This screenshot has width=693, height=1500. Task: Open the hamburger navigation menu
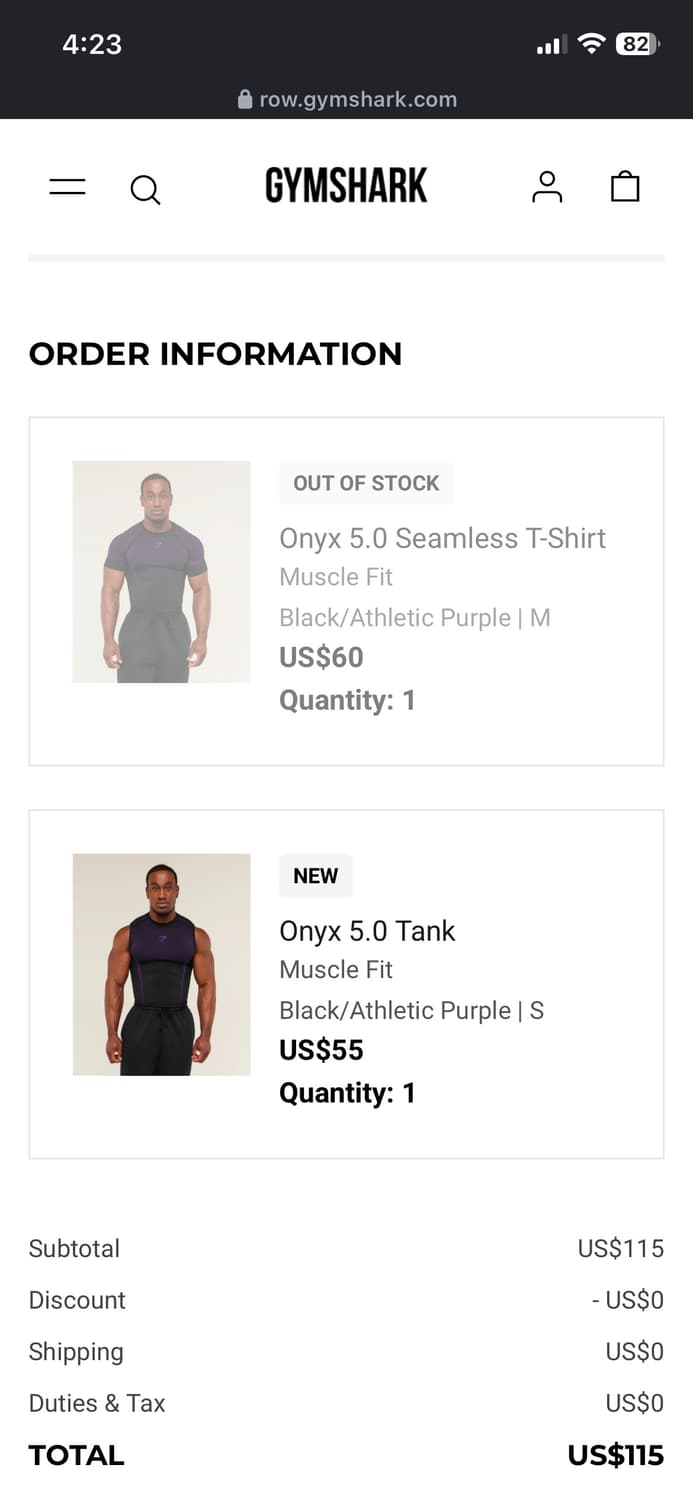[x=67, y=187]
